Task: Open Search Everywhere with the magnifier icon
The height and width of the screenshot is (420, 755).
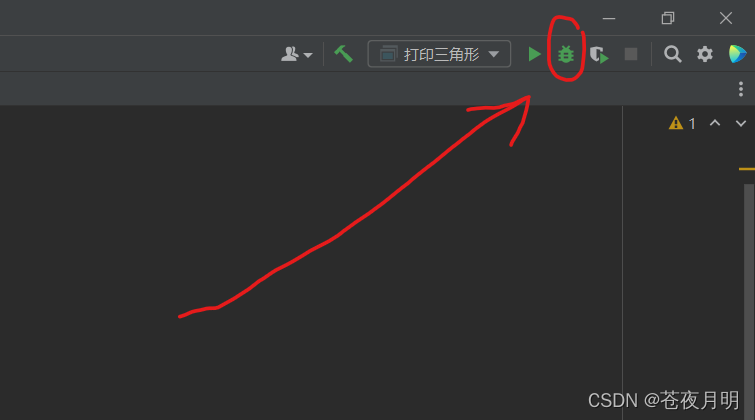Action: tap(673, 54)
